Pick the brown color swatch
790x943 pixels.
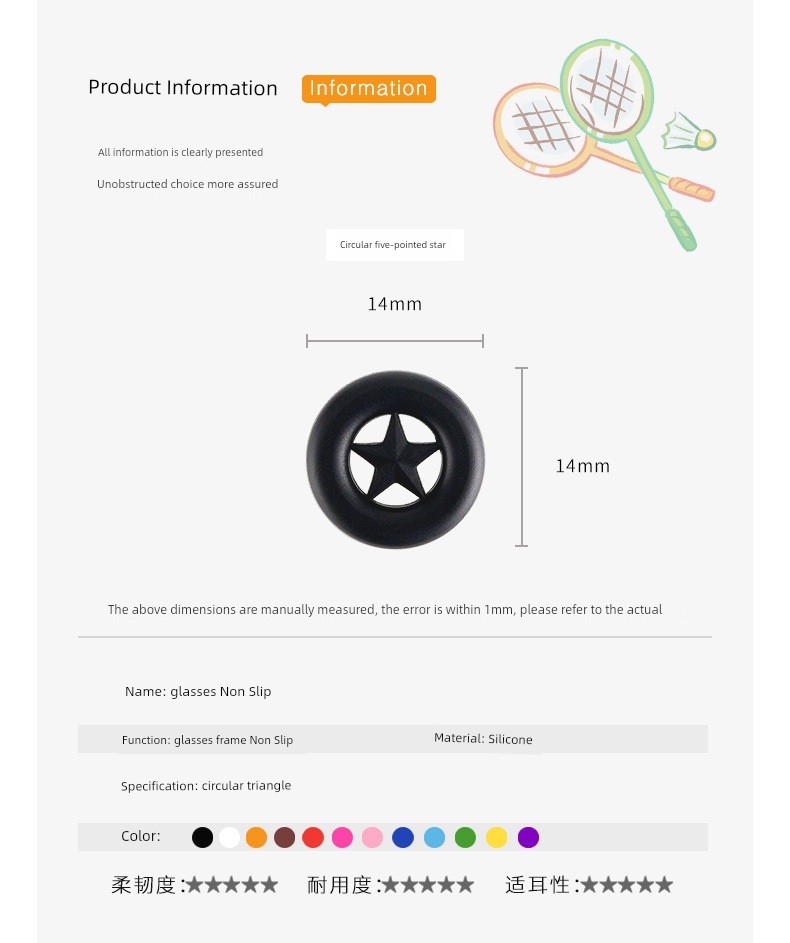pos(284,837)
